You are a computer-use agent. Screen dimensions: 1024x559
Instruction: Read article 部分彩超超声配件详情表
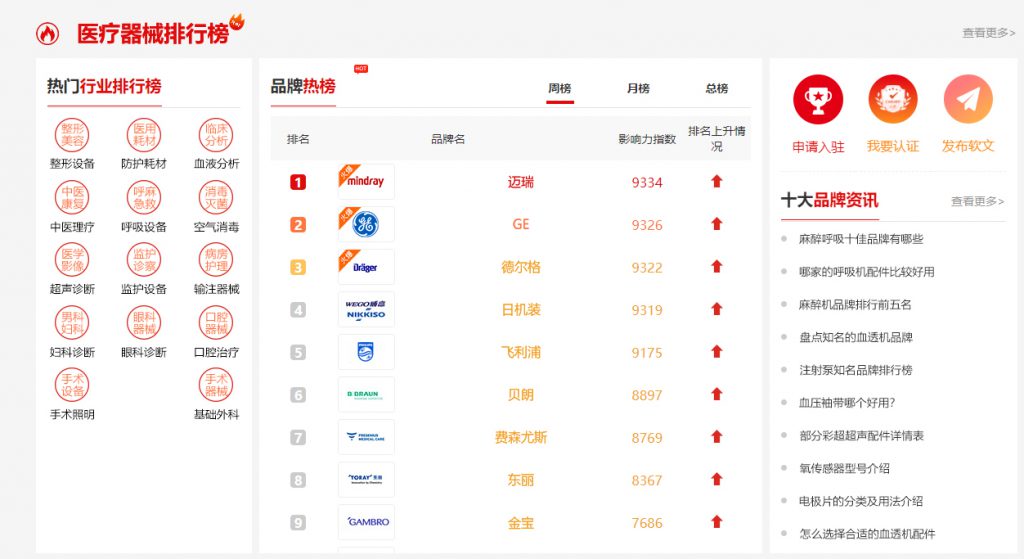click(861, 436)
